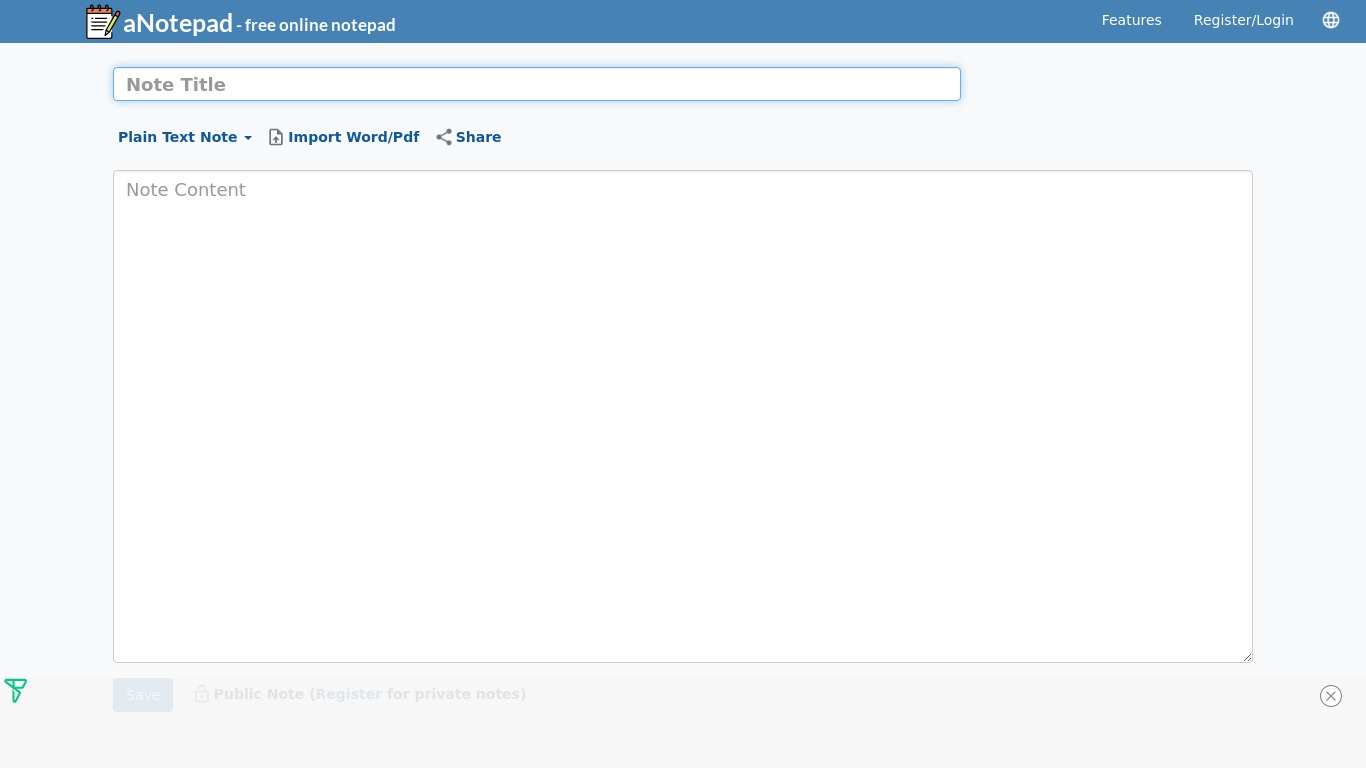Click the text area resize handle
The width and height of the screenshot is (1366, 768).
coord(1246,656)
